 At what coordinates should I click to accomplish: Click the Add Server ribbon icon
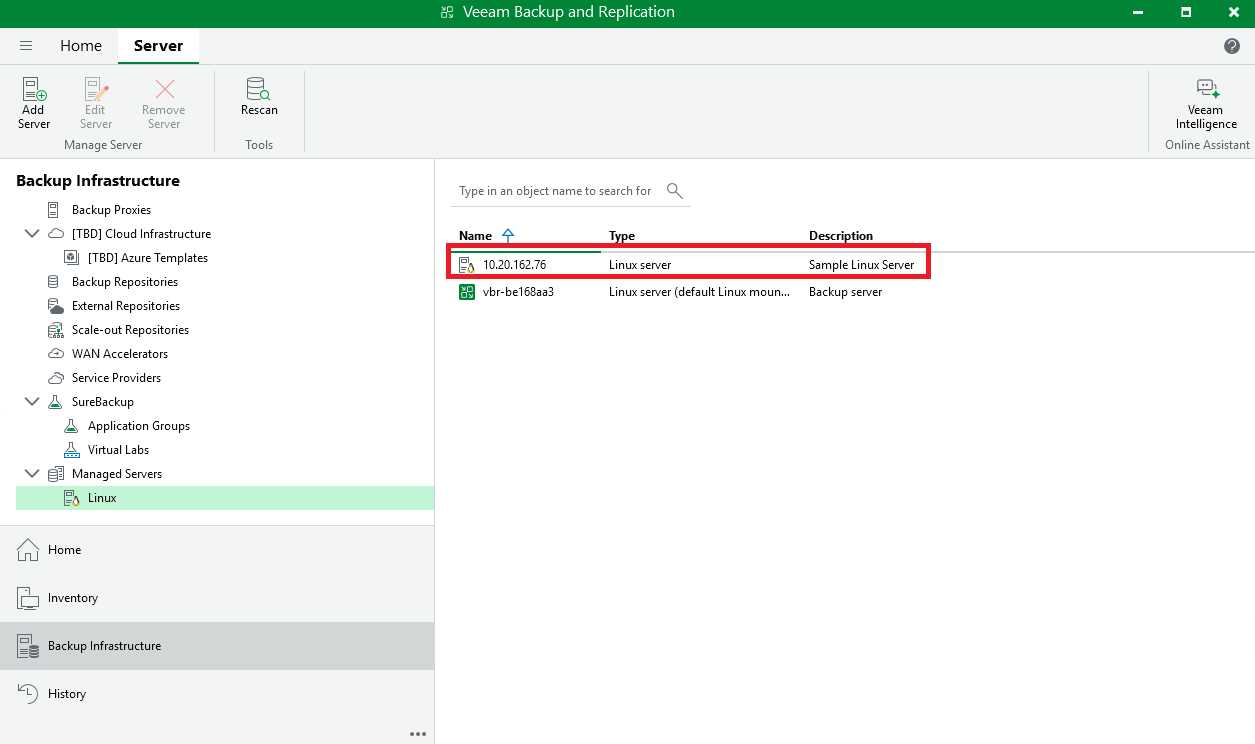[x=34, y=89]
